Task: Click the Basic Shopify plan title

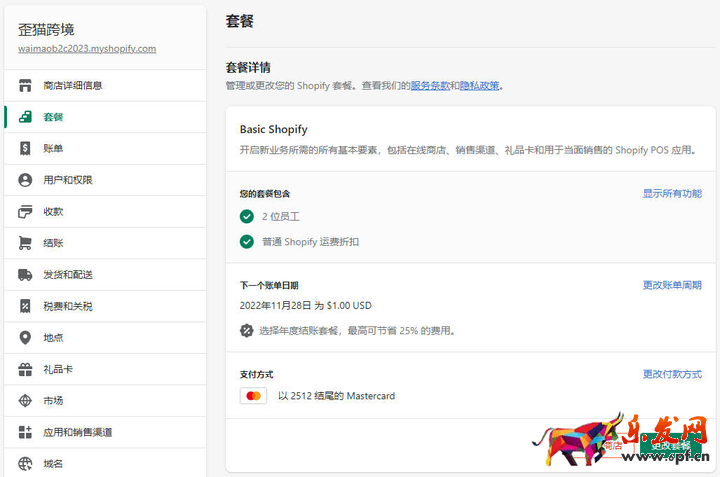Action: 274,129
